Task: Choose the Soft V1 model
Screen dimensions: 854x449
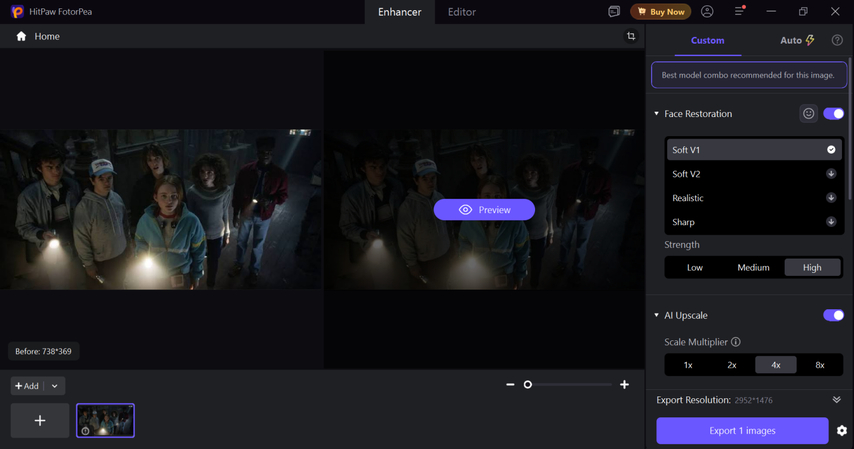Action: coord(754,149)
